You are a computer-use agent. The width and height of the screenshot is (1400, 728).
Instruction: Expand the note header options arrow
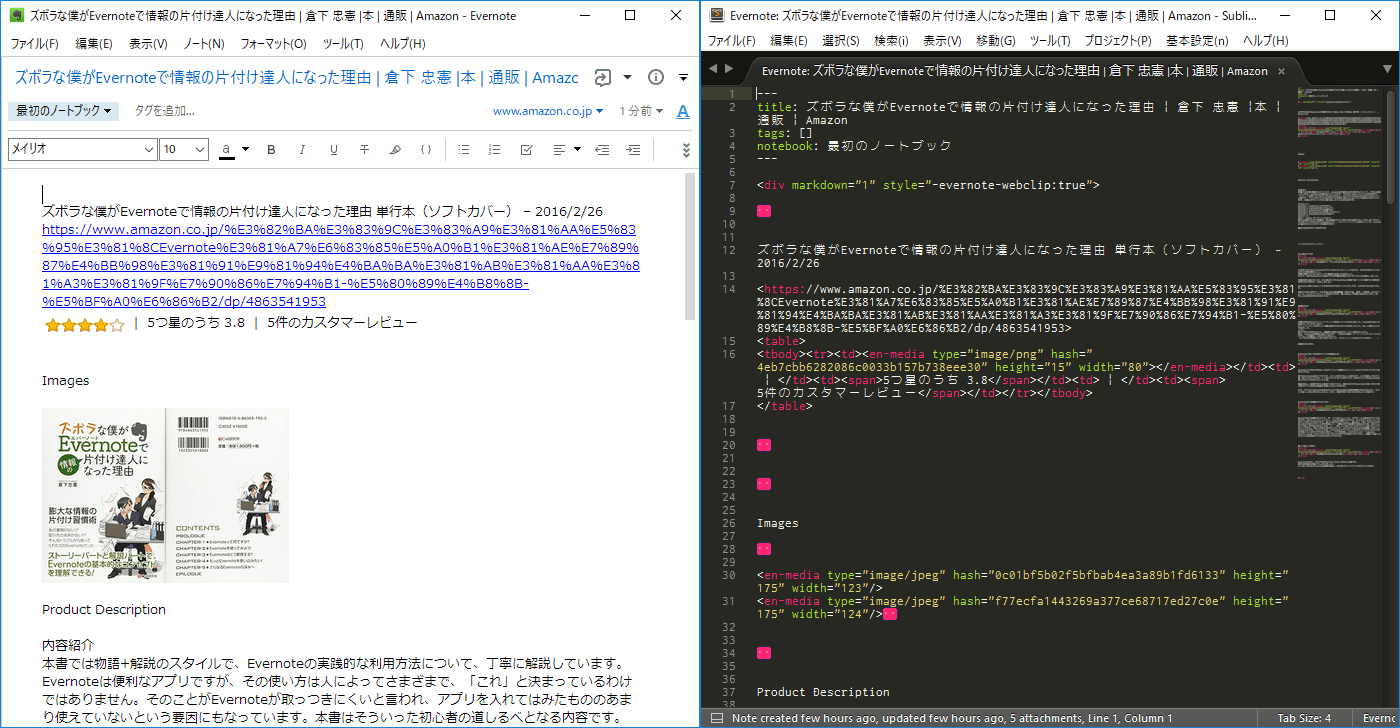tap(683, 78)
